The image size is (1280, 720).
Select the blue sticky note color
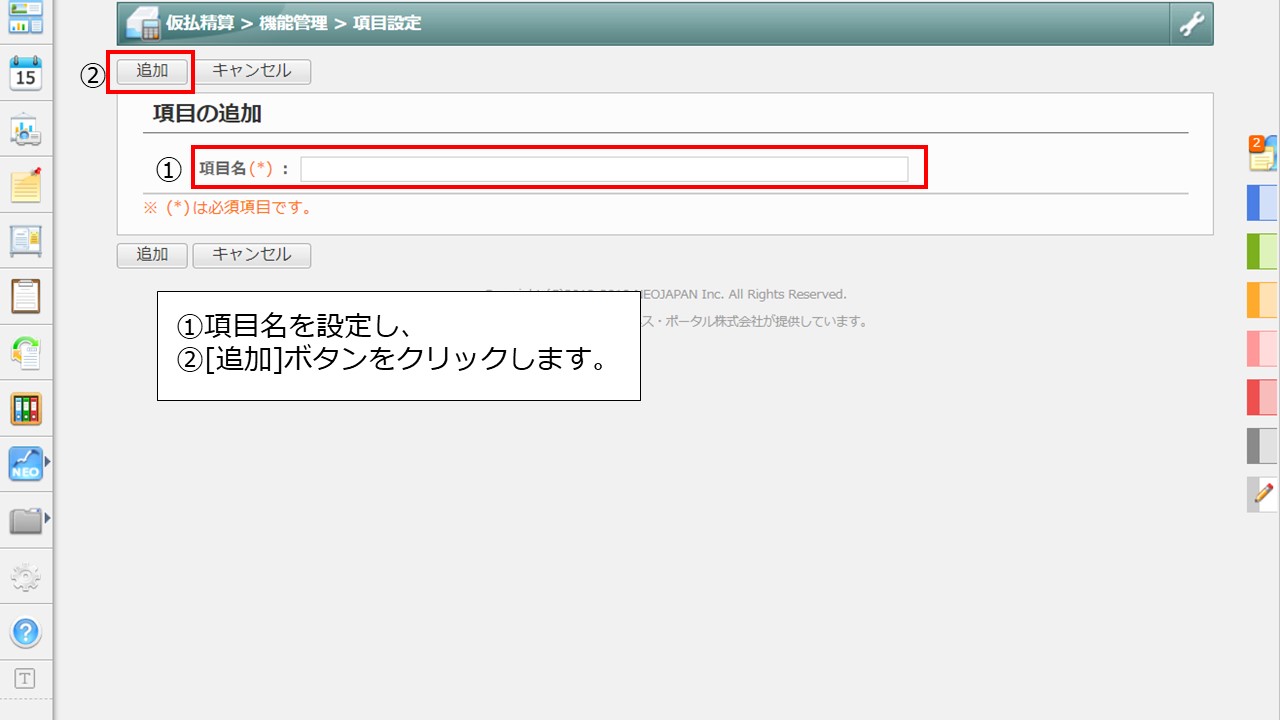point(1263,203)
